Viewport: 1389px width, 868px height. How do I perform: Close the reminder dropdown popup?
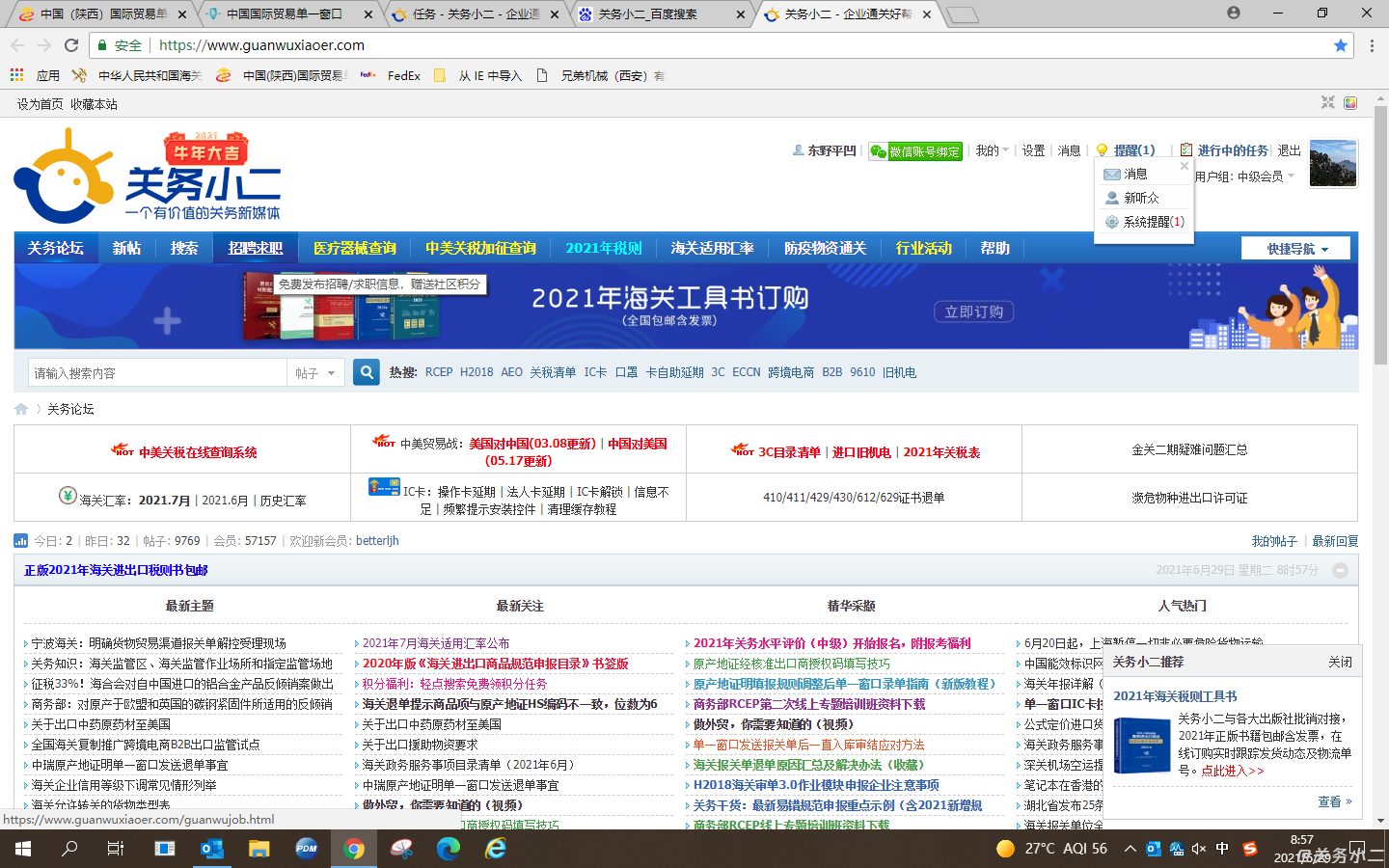point(1185,166)
